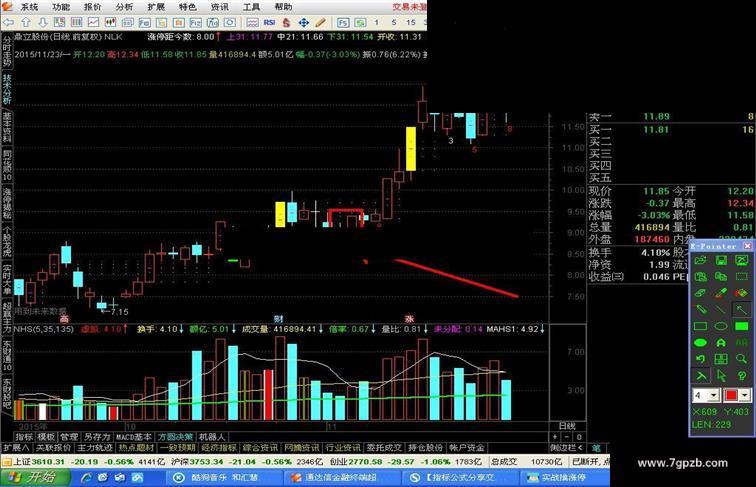
Task: Click the line chart toolbar icon
Action: tap(93, 22)
